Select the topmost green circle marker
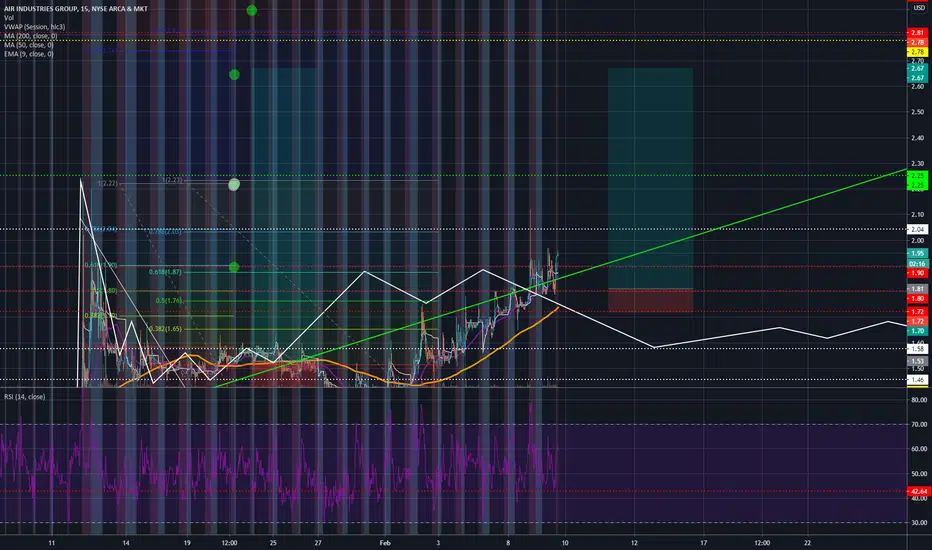Image resolution: width=932 pixels, height=550 pixels. click(x=251, y=10)
